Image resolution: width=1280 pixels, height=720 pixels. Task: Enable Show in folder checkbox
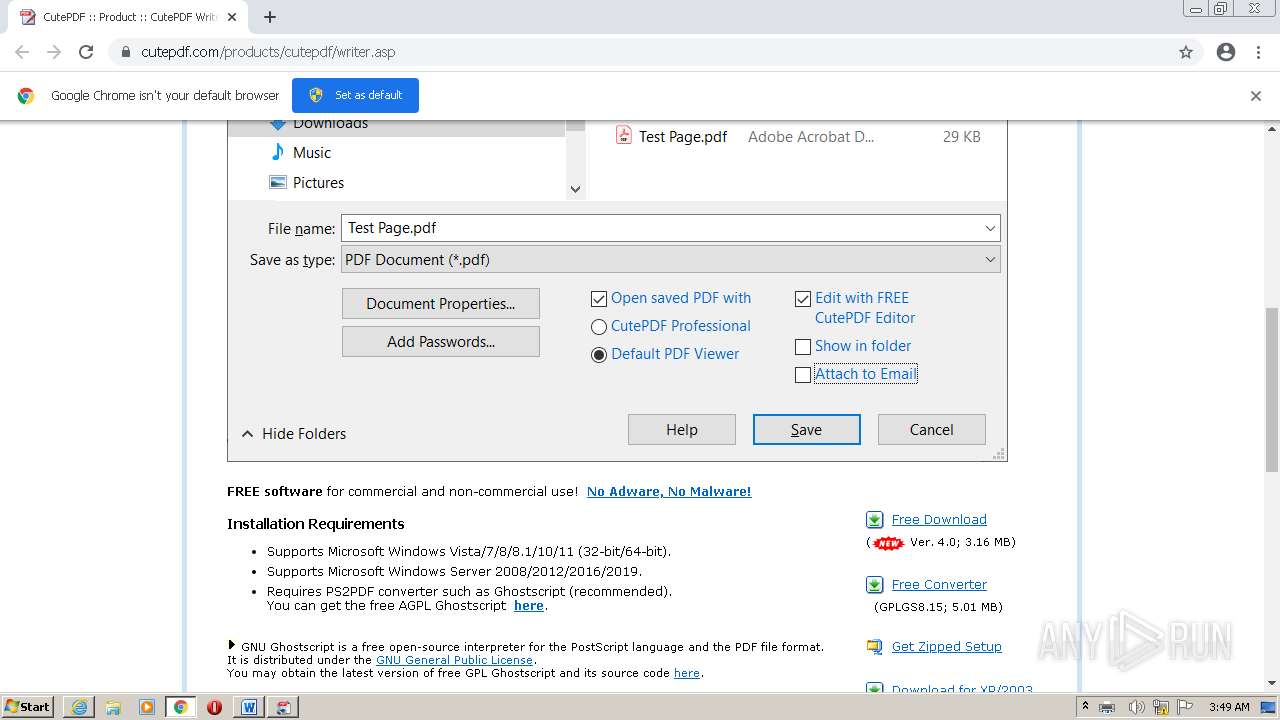(x=803, y=346)
